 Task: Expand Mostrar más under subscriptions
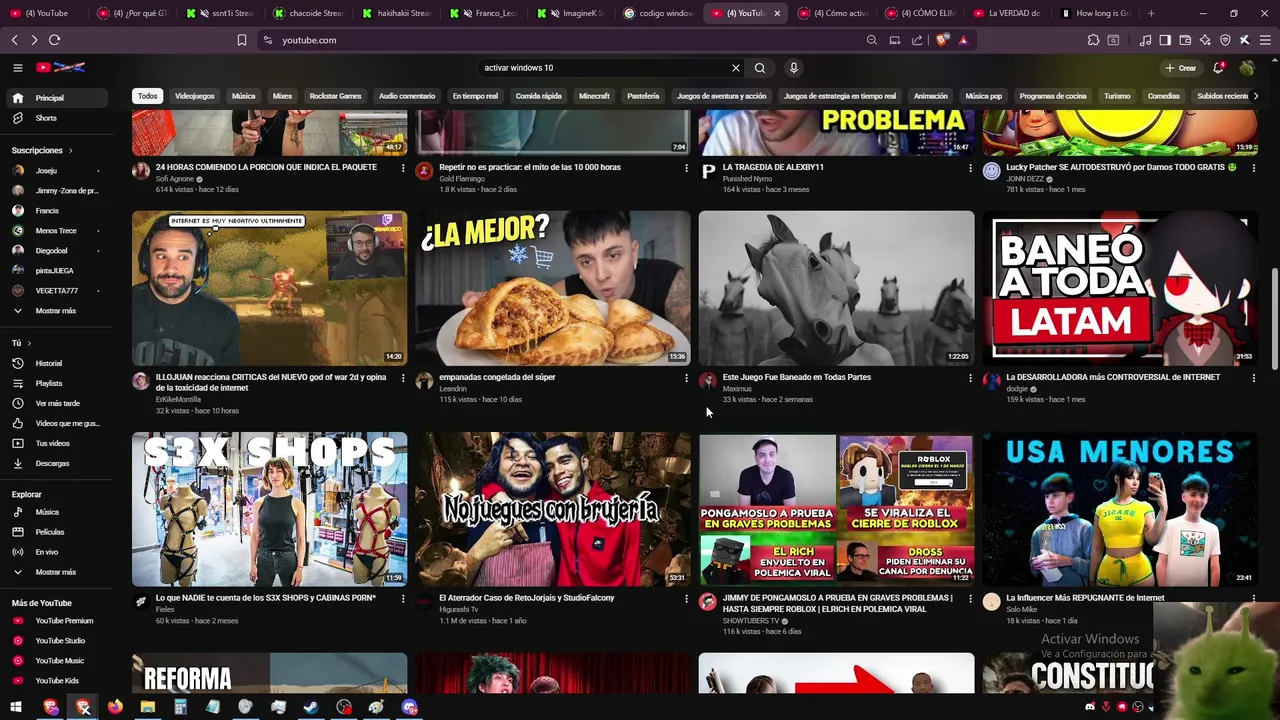pyautogui.click(x=59, y=311)
